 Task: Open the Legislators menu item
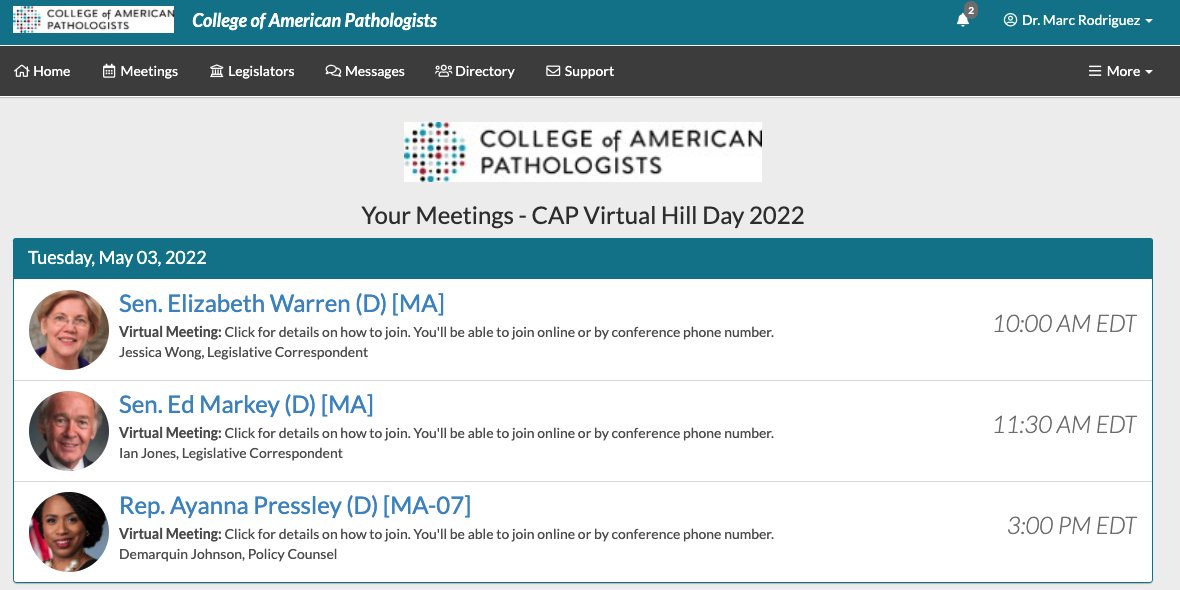(252, 71)
